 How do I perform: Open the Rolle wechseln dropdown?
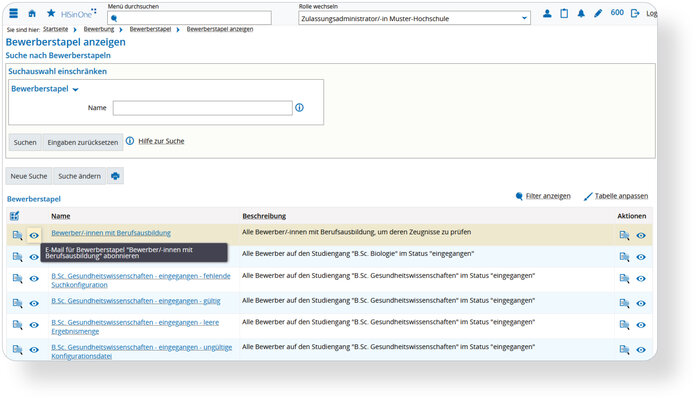[x=414, y=18]
